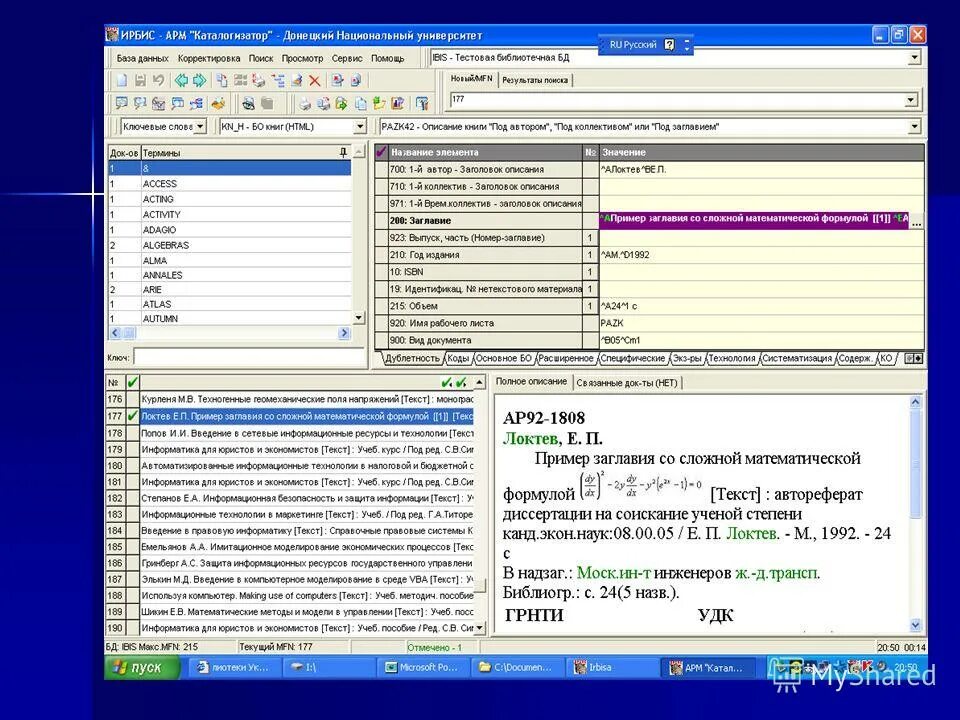Viewport: 960px width, 720px height.
Task: Switch to the Результаты поиска tab
Action: [x=535, y=80]
